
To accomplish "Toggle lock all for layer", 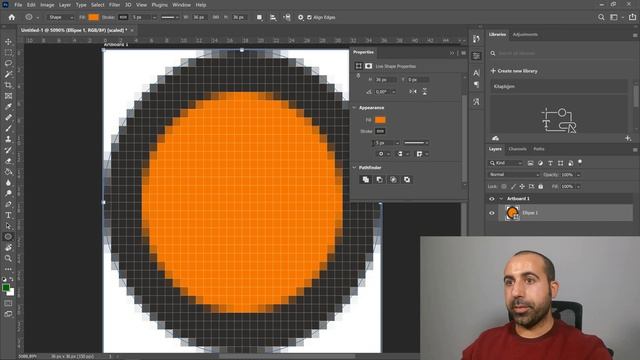I will click(x=540, y=187).
